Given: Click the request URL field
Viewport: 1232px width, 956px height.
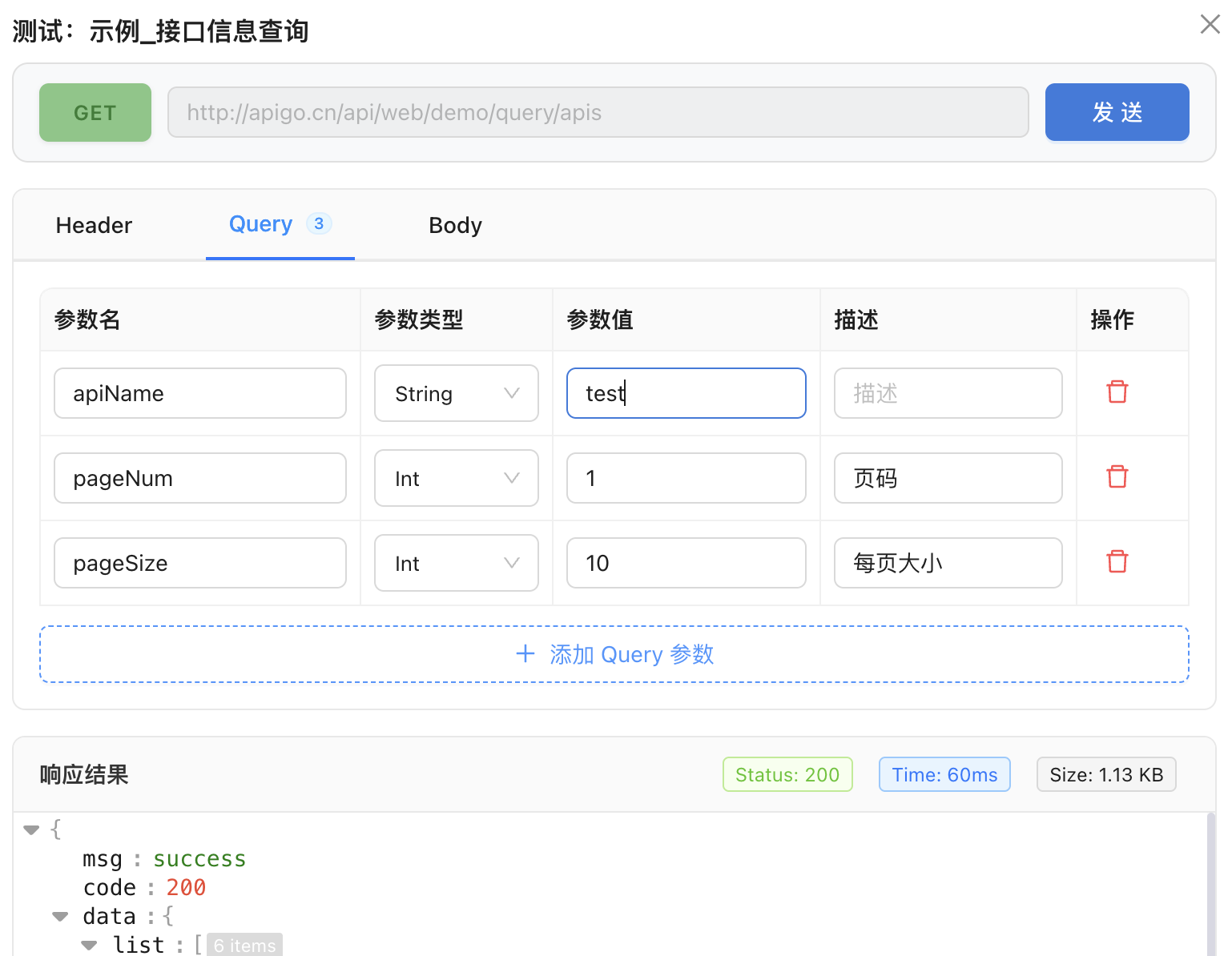Looking at the screenshot, I should (x=598, y=112).
